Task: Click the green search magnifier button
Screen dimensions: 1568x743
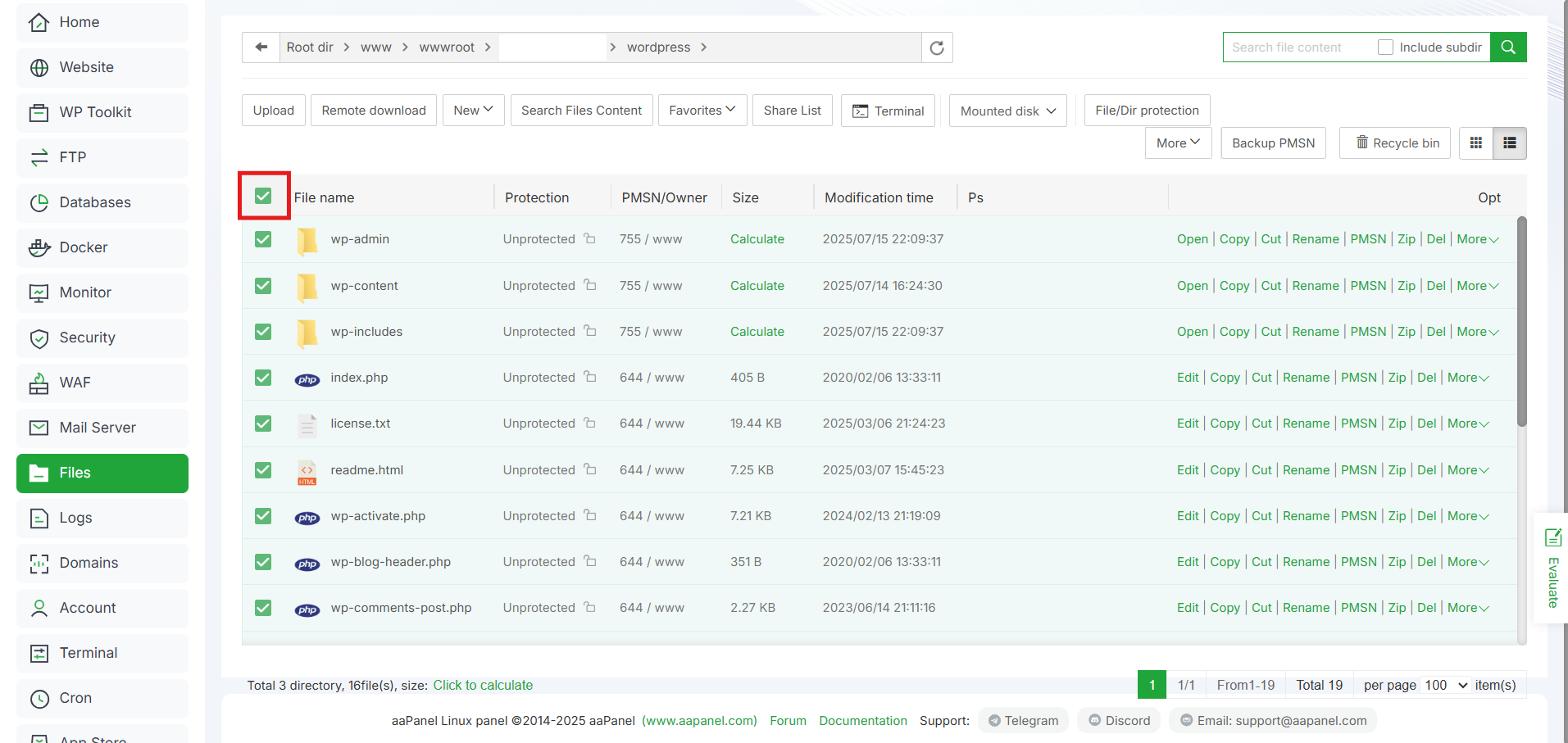Action: (1508, 48)
